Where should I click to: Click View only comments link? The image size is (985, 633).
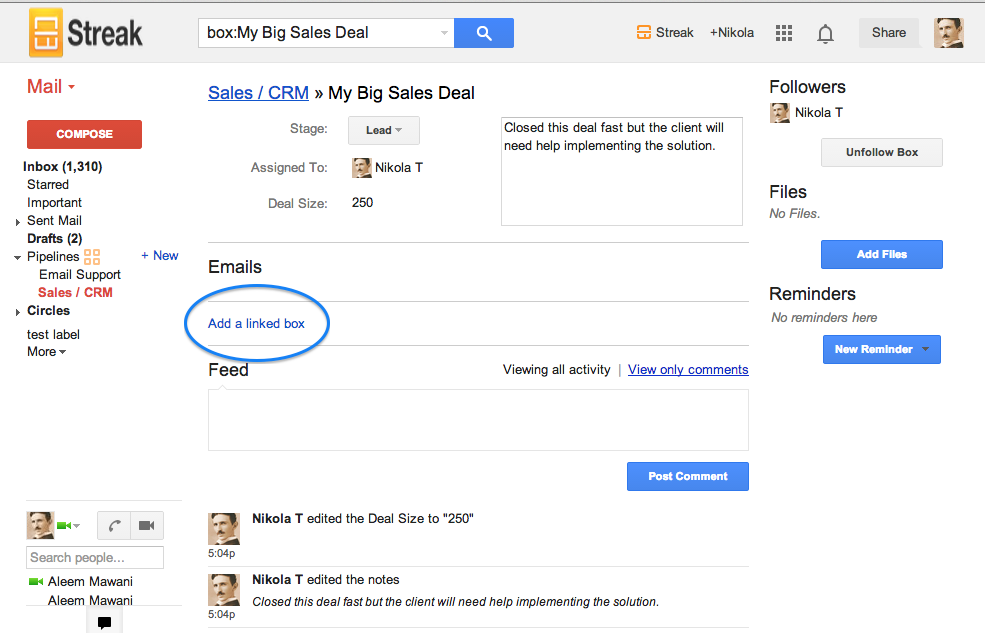(x=688, y=370)
